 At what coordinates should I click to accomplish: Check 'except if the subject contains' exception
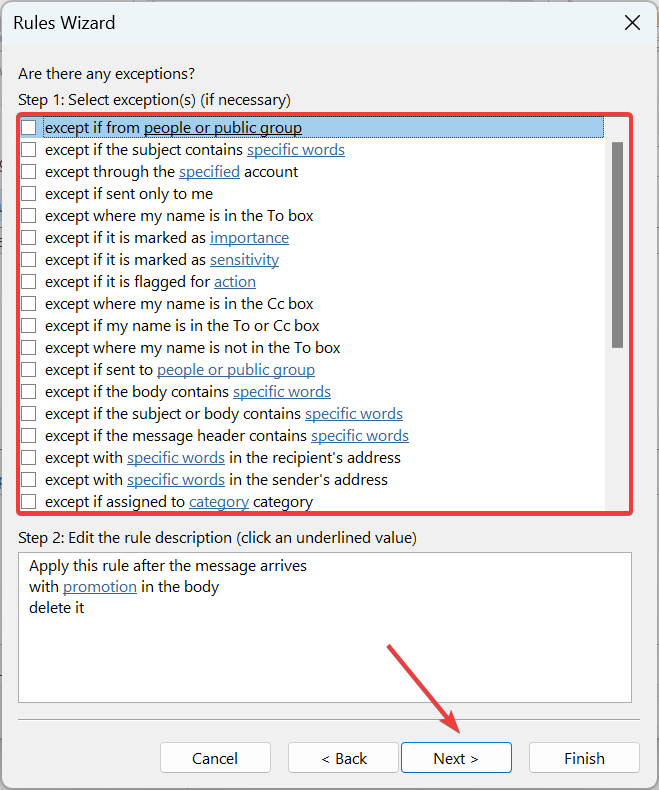pos(29,150)
